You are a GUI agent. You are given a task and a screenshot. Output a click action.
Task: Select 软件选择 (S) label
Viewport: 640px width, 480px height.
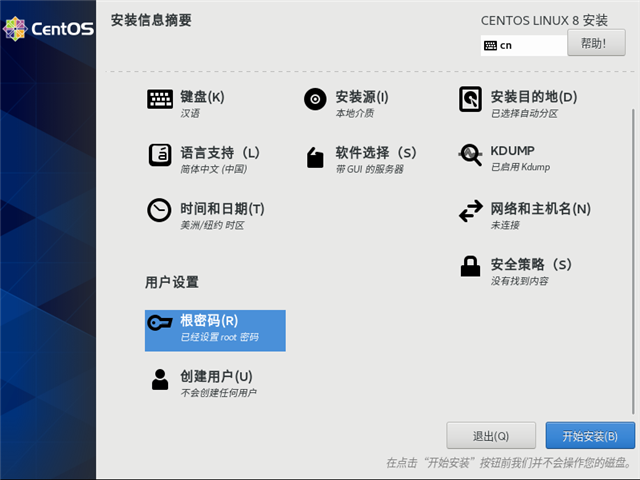[x=376, y=153]
